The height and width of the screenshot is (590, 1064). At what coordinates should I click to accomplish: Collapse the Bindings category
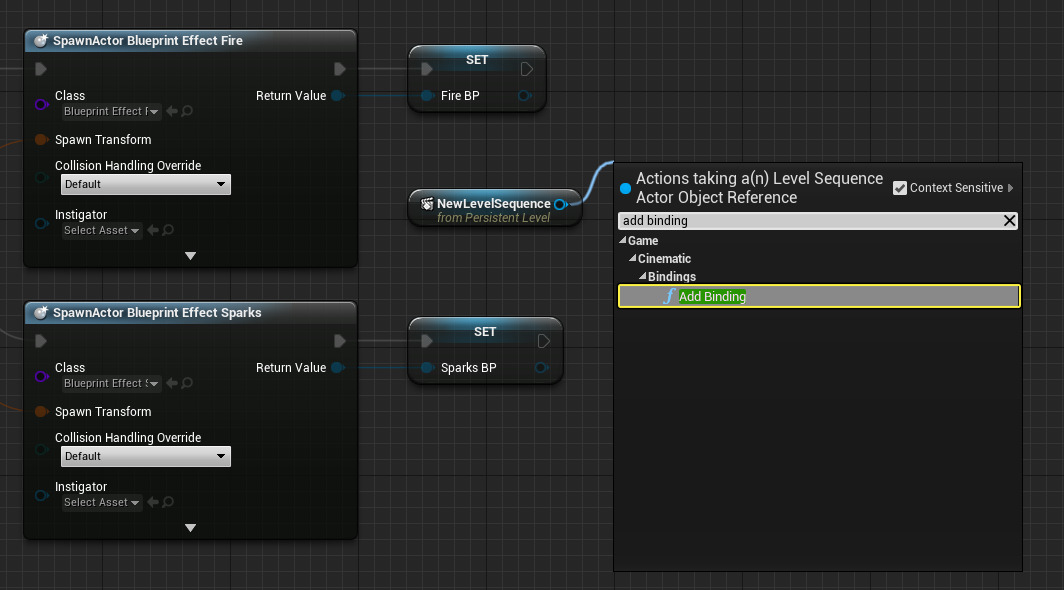tap(643, 277)
